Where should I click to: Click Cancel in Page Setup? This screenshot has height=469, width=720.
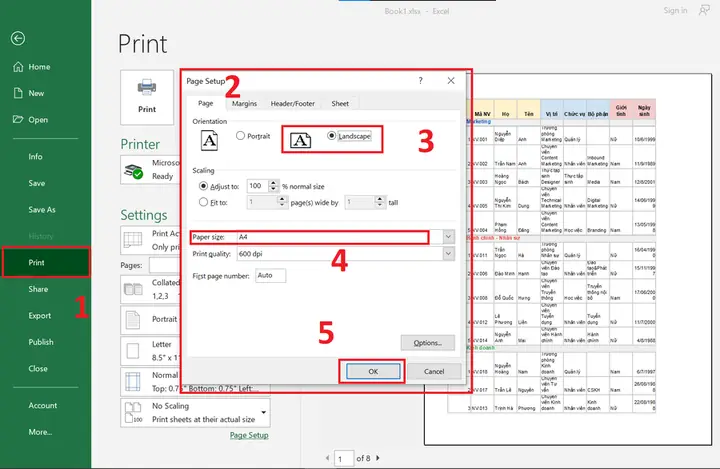click(x=434, y=371)
